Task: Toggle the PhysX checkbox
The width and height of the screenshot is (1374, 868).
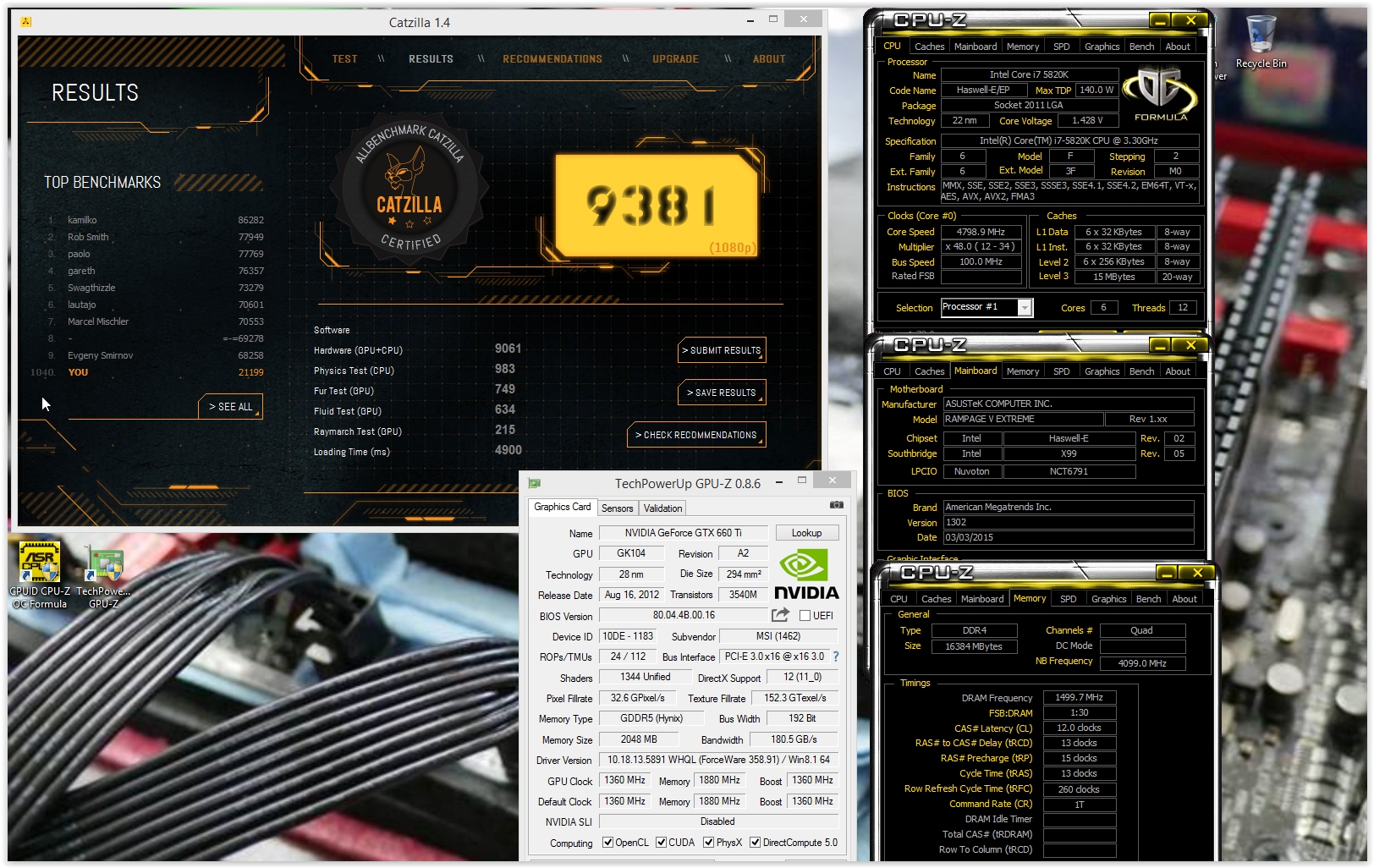Action: click(708, 843)
